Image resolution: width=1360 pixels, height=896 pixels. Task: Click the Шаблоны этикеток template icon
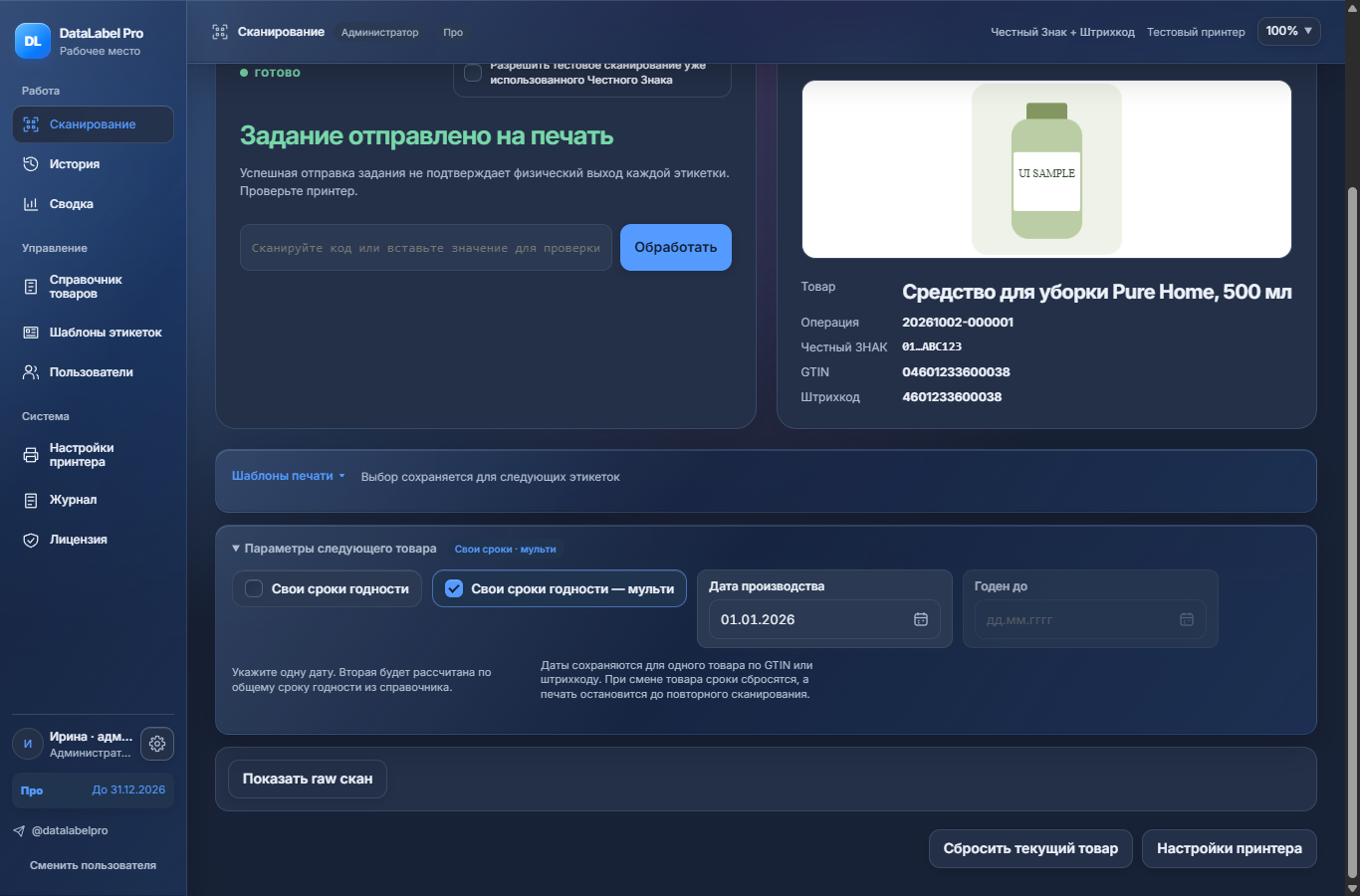[x=31, y=333]
